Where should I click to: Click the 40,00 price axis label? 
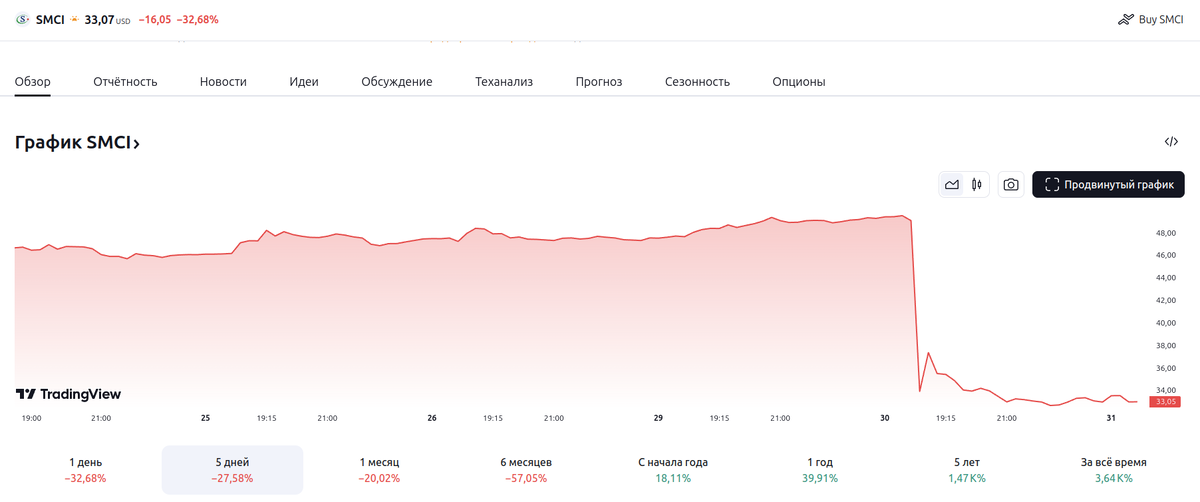1166,323
